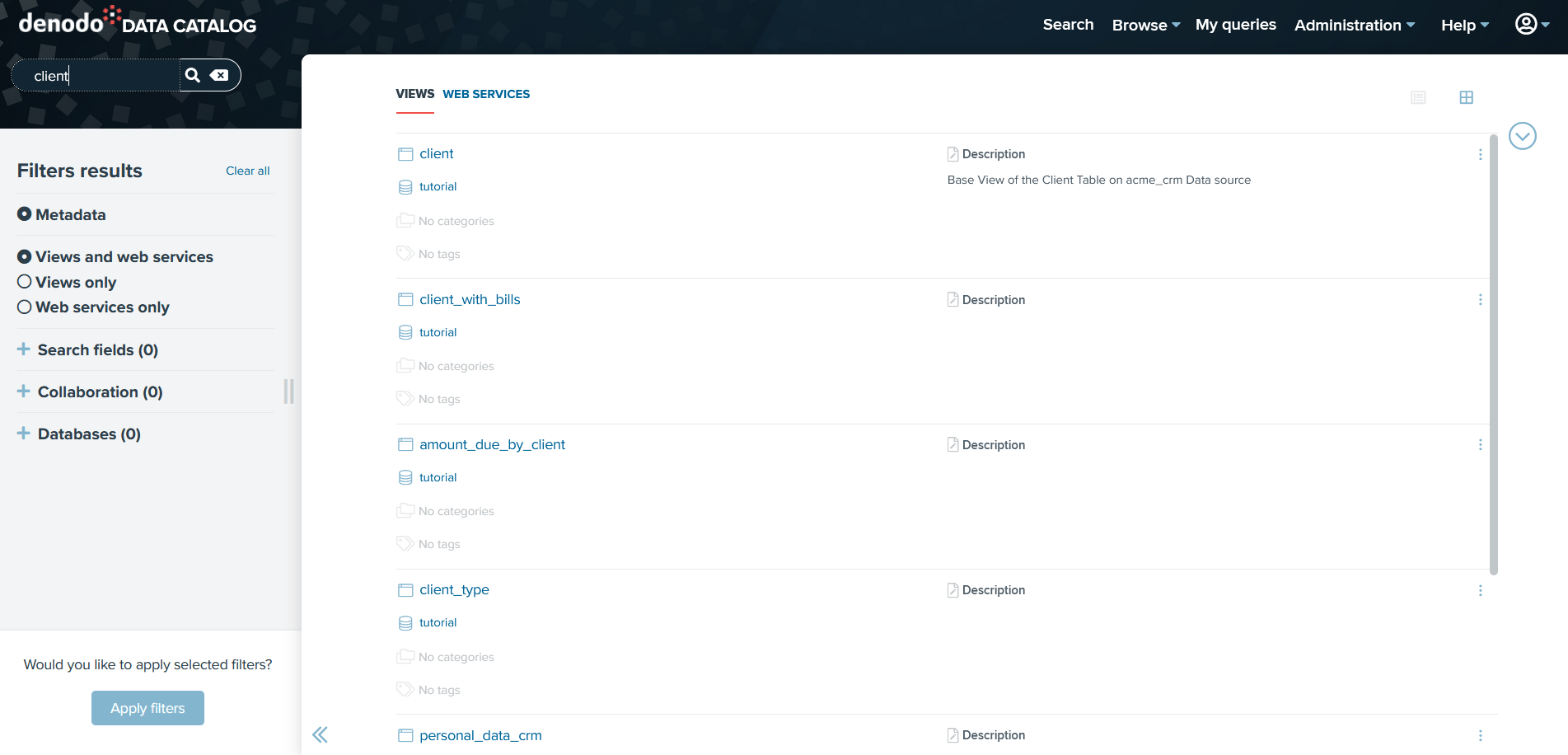The image size is (1568, 755).
Task: Select the WEB SERVICES tab
Action: point(486,94)
